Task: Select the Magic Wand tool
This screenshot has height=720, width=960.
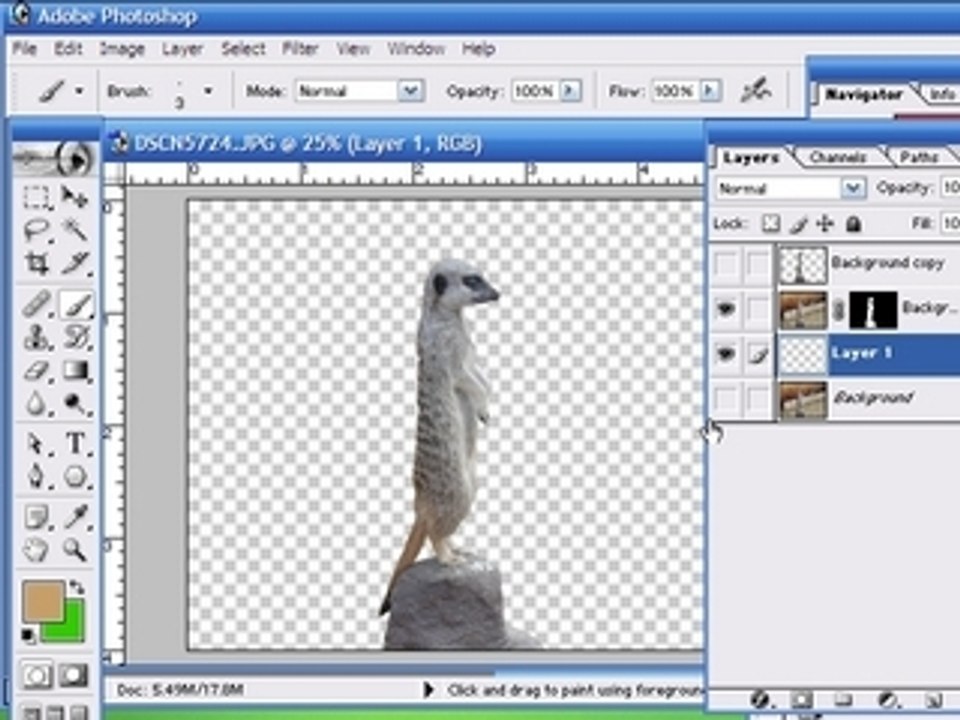Action: [x=75, y=231]
